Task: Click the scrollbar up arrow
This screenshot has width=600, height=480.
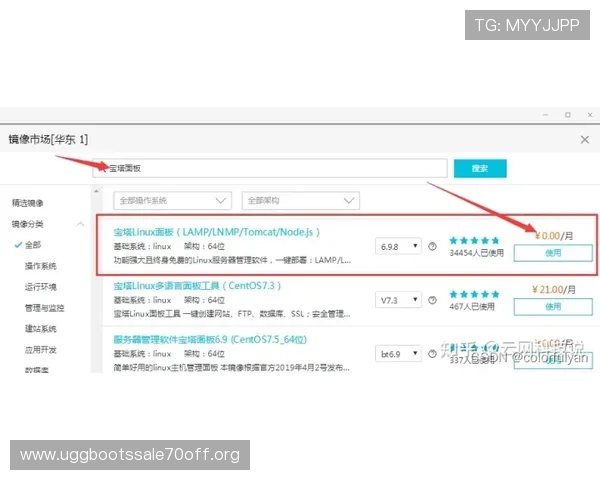Action: (x=96, y=191)
